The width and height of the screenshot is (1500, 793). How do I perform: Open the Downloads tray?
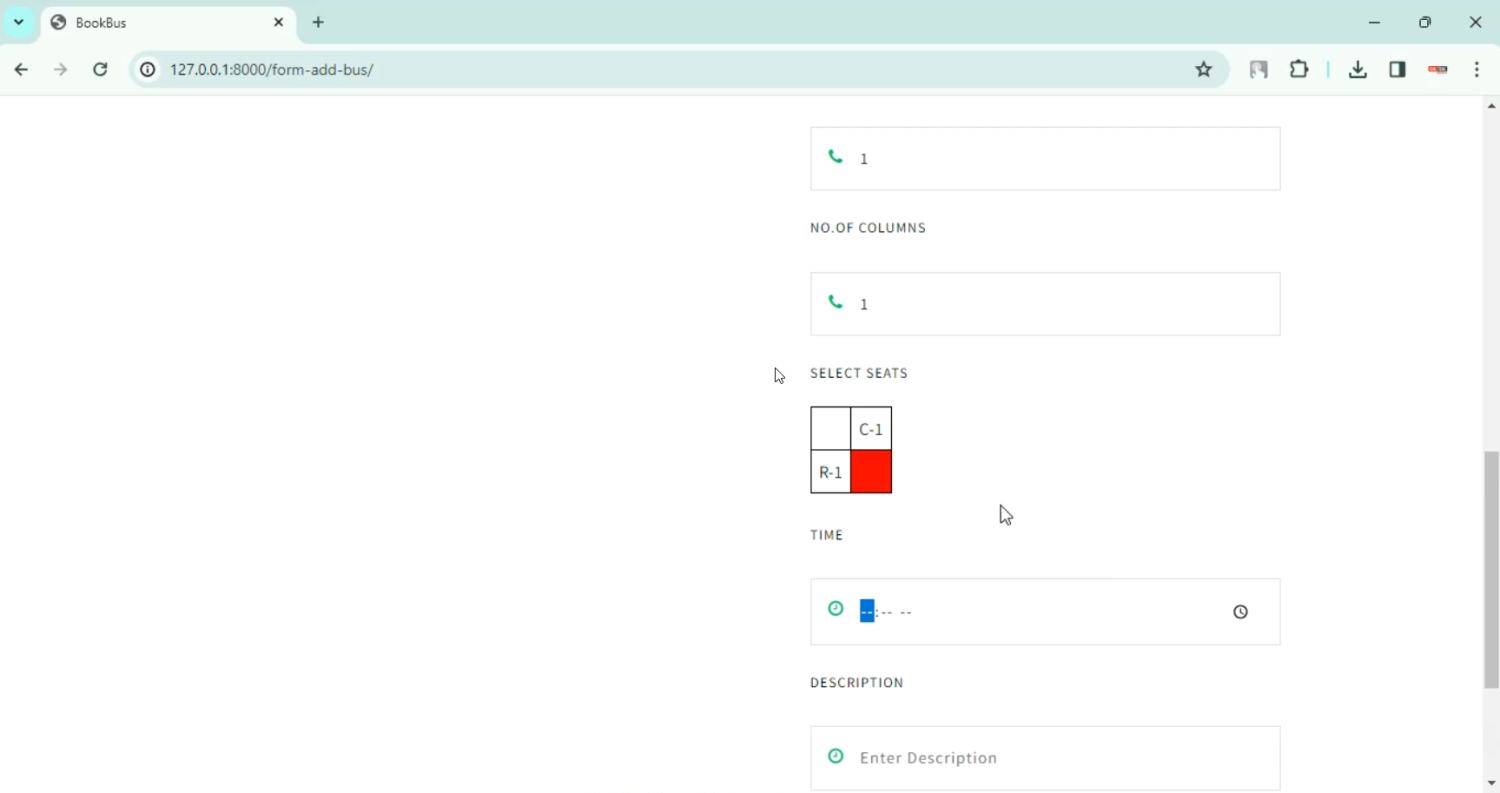[x=1358, y=69]
